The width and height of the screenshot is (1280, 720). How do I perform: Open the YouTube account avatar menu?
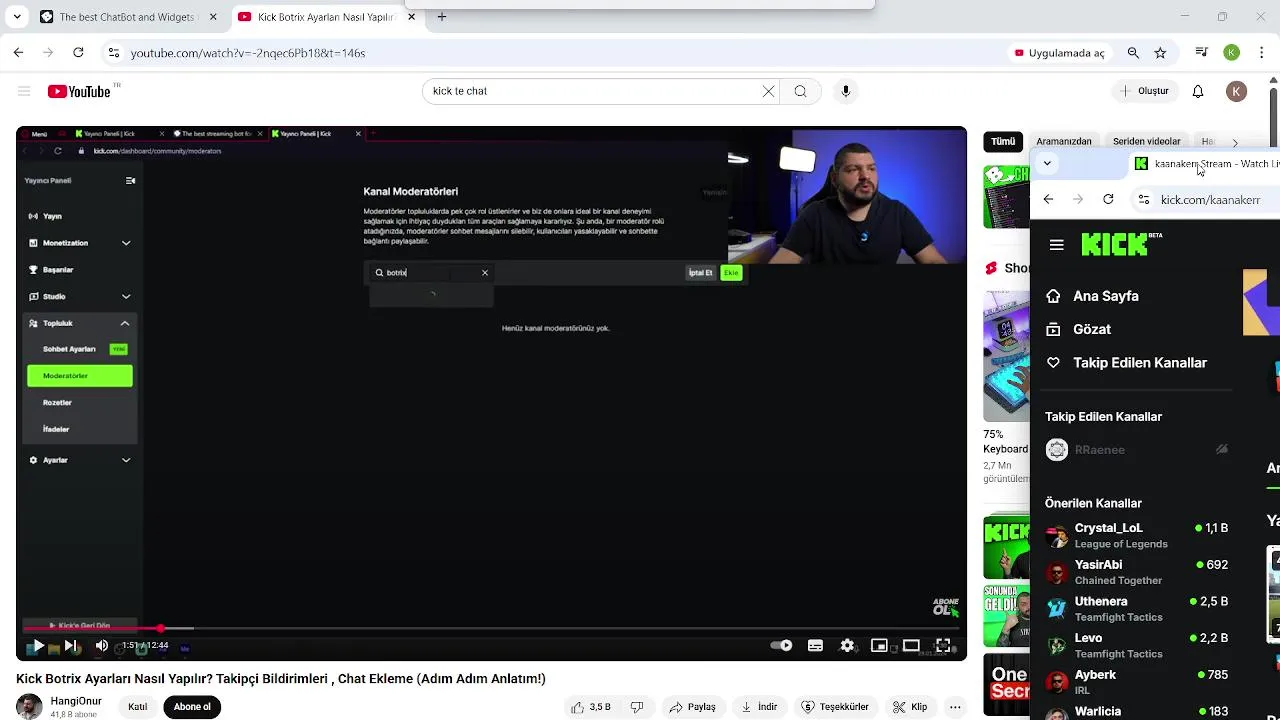pos(1237,91)
